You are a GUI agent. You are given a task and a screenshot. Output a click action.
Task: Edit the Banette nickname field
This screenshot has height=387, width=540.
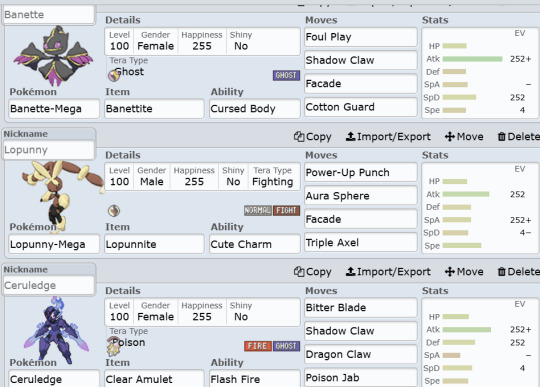tap(49, 15)
